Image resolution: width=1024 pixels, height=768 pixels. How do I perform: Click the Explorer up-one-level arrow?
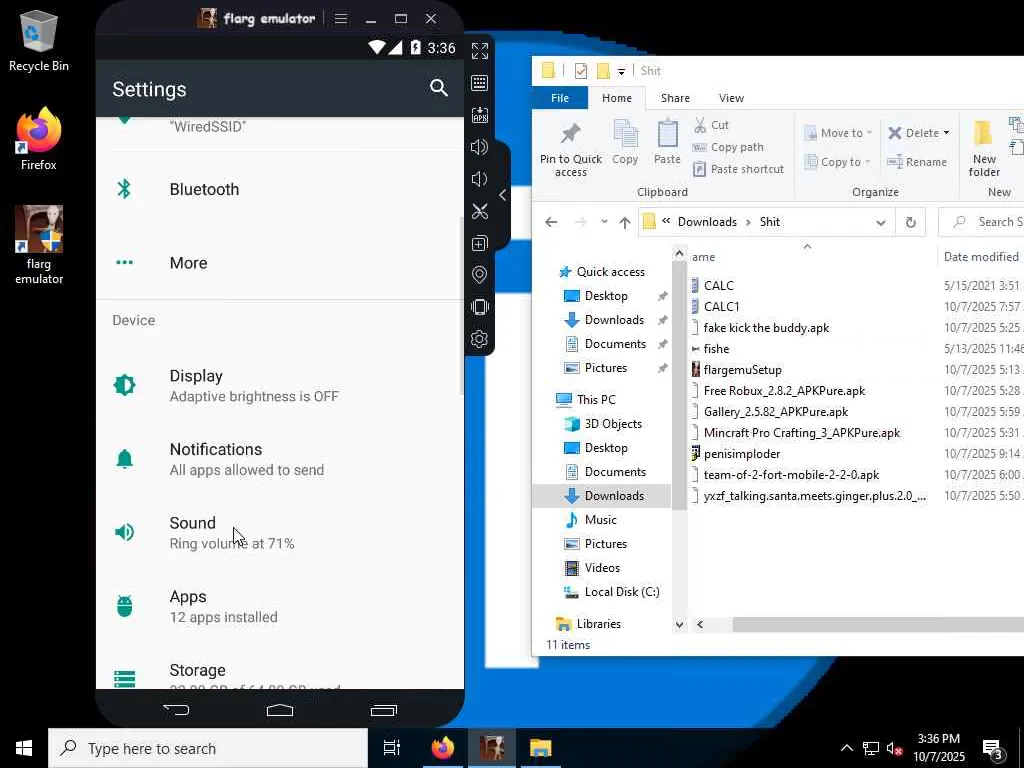(x=624, y=222)
